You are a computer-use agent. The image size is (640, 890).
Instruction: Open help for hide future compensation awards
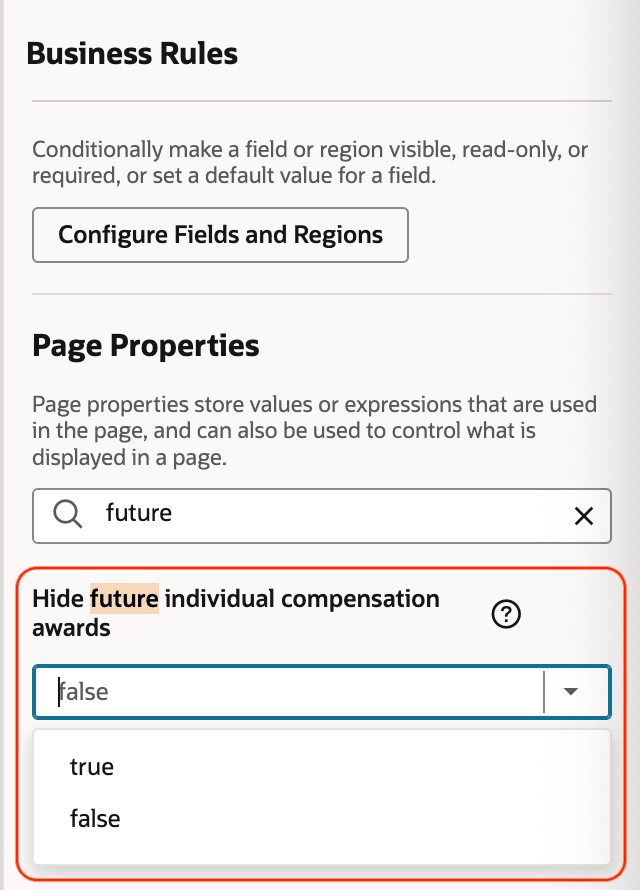tap(506, 614)
